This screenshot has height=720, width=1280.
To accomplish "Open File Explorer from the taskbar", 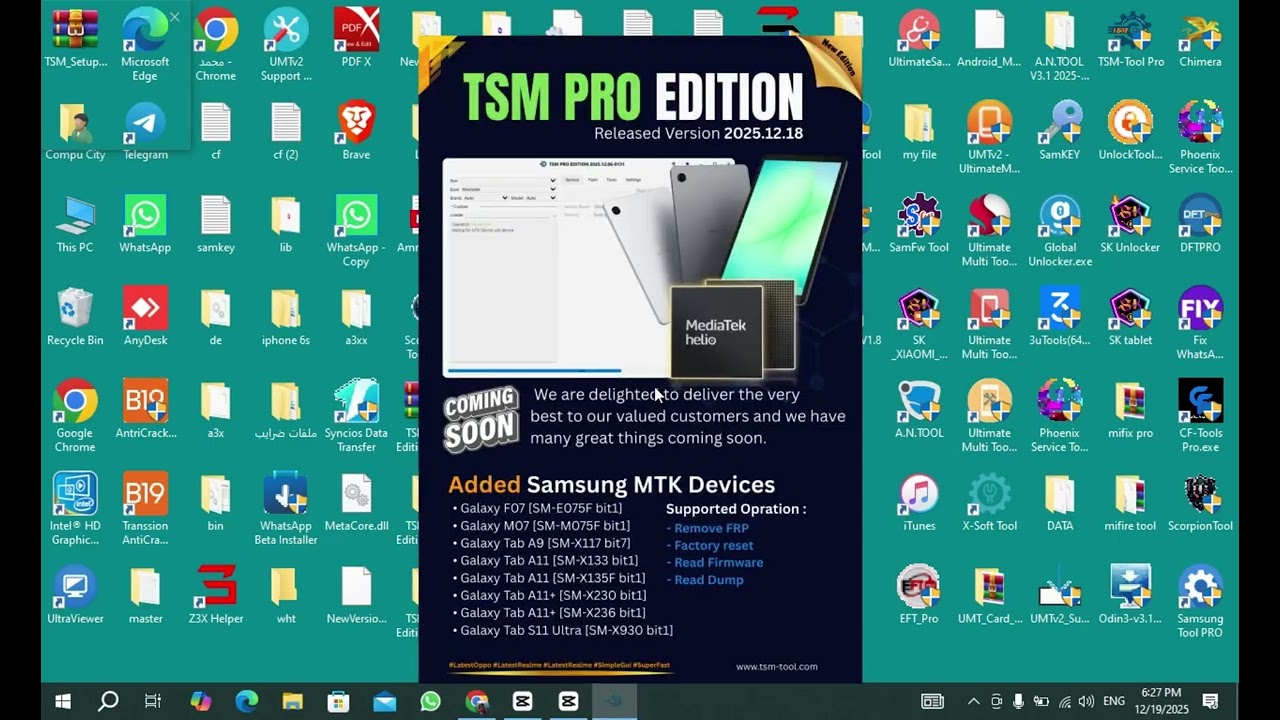I will point(292,702).
